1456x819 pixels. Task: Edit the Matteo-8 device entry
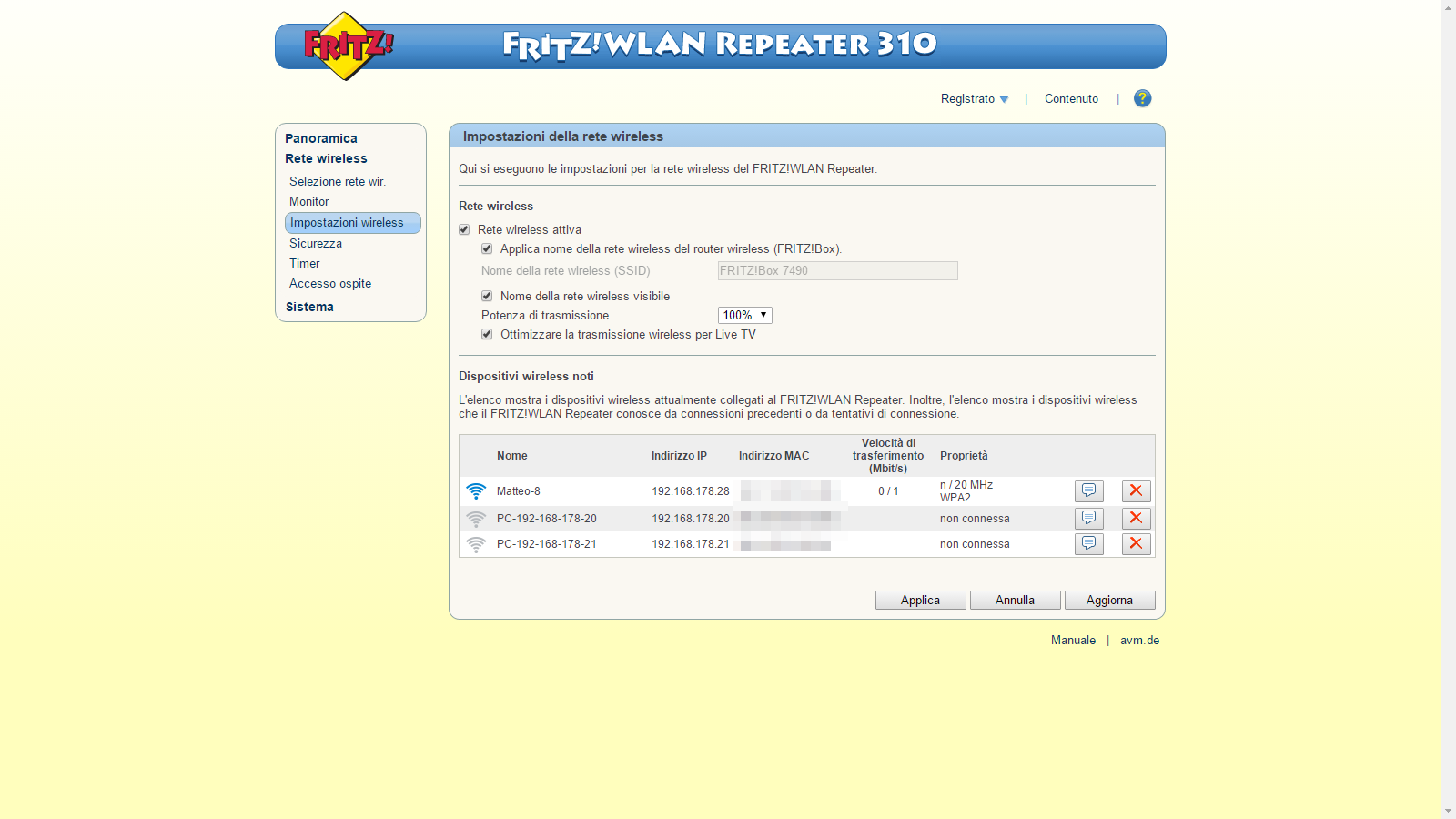coord(1088,491)
